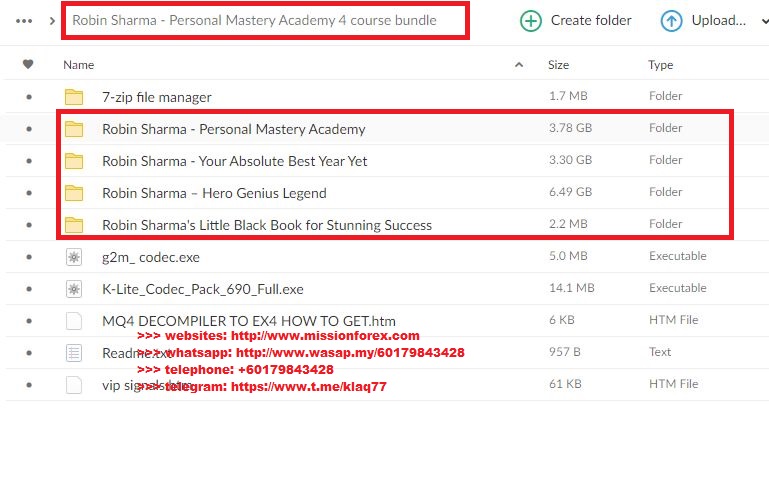The image size is (769, 504).
Task: Click the breadcrumb chevron arrow
Action: (x=52, y=21)
